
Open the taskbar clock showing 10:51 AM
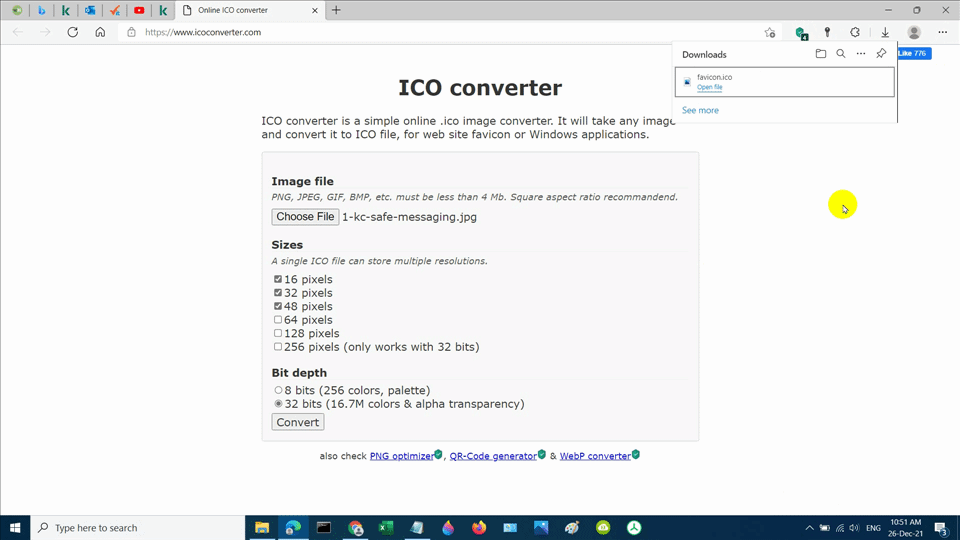906,528
